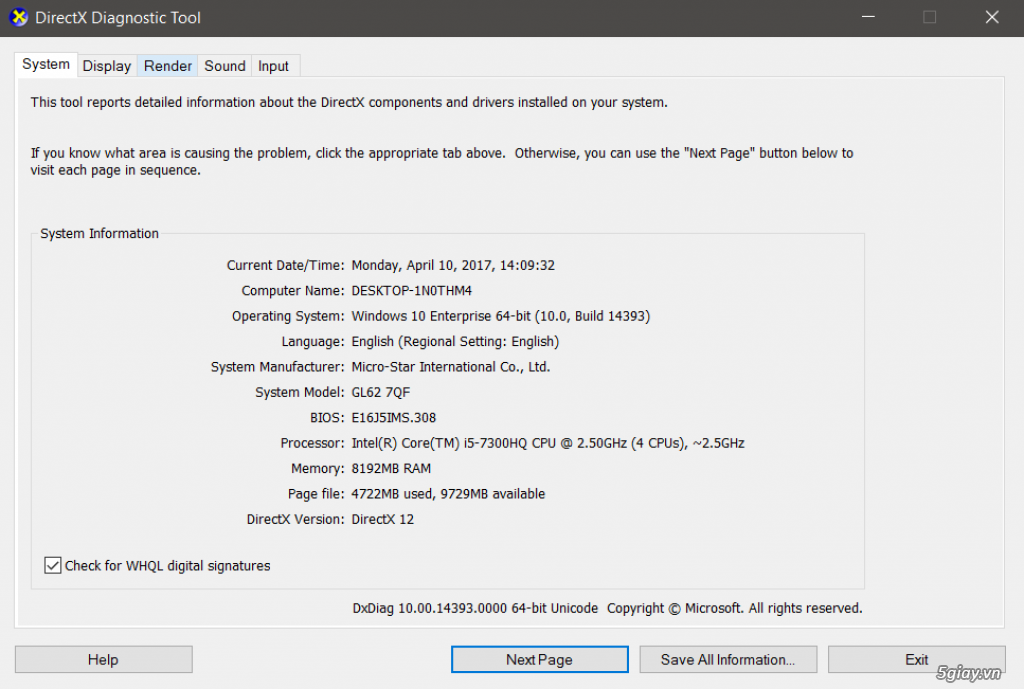Click the Help button
Screen dimensions: 1024x689
point(103,660)
